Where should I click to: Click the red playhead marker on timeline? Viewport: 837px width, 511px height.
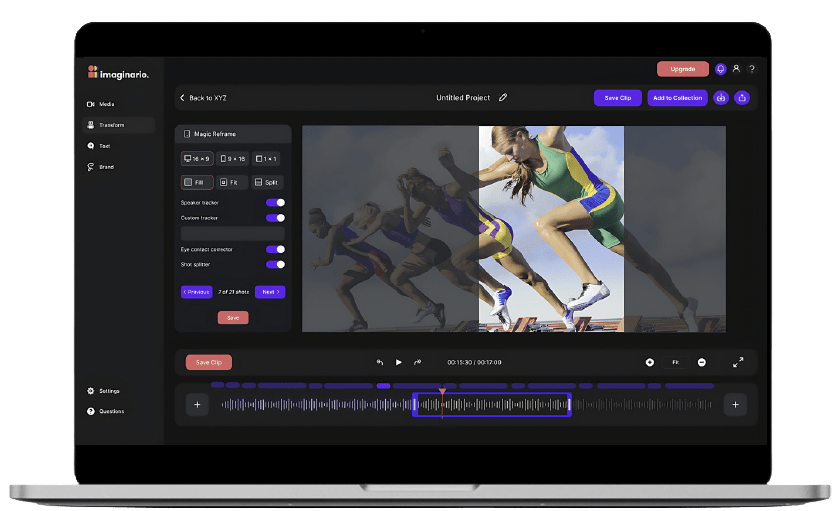tap(442, 392)
